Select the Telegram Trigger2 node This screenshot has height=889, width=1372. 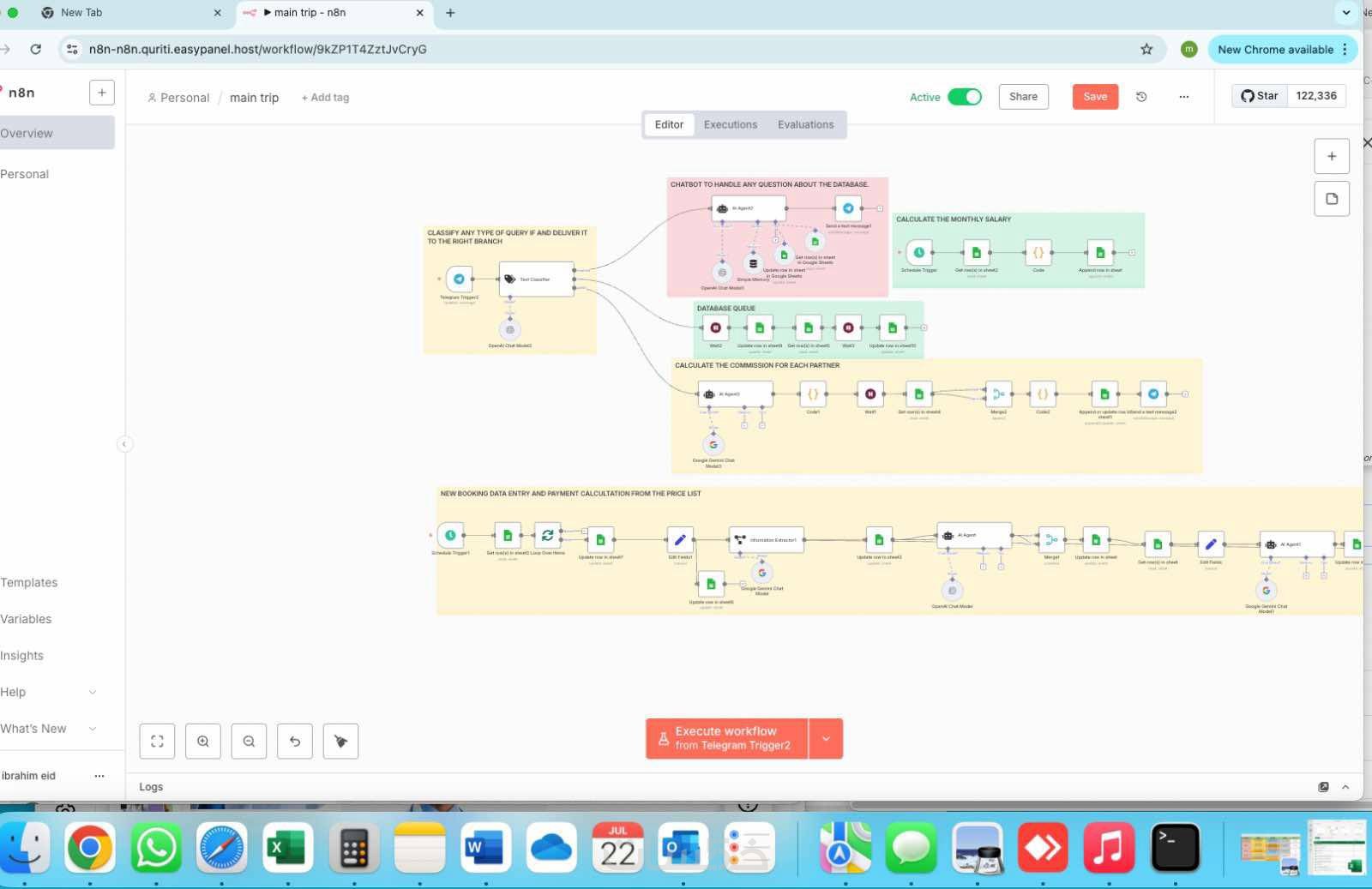click(x=459, y=279)
